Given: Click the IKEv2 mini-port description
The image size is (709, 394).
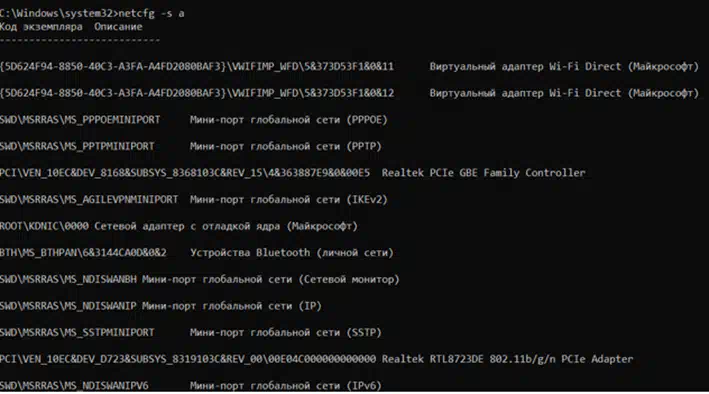Looking at the screenshot, I should (x=288, y=199).
